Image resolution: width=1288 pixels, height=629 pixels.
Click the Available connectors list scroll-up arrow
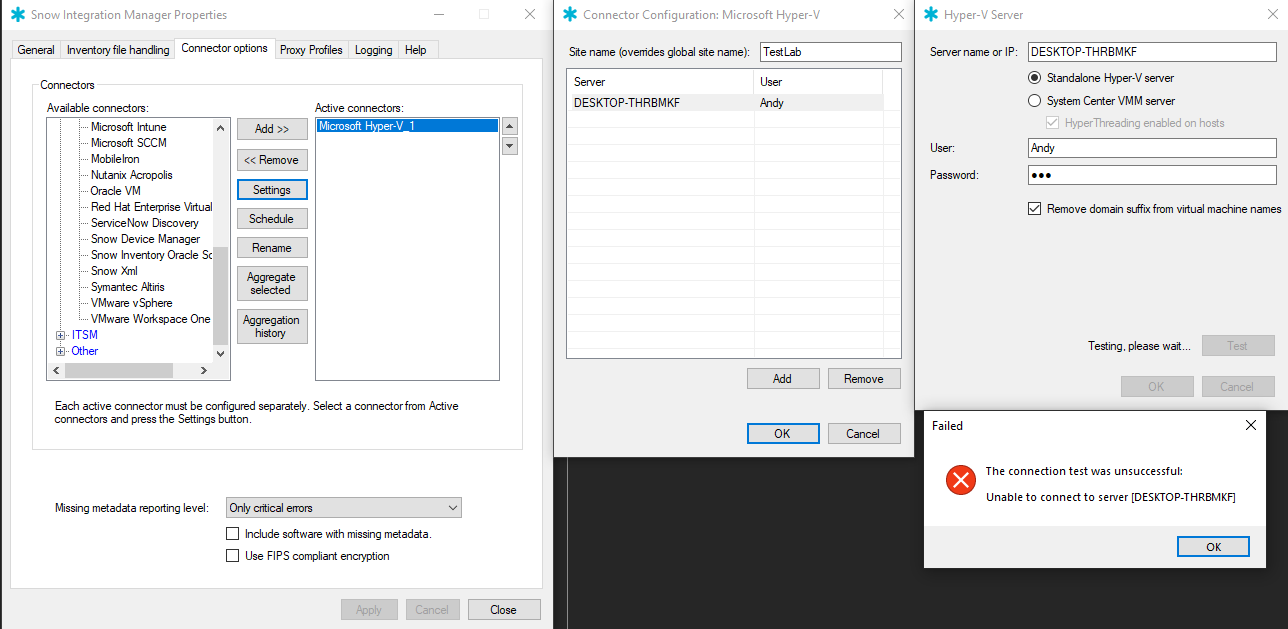221,127
